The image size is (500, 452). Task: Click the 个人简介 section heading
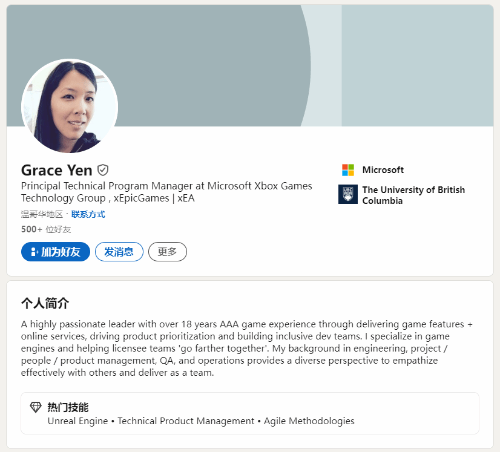(45, 303)
